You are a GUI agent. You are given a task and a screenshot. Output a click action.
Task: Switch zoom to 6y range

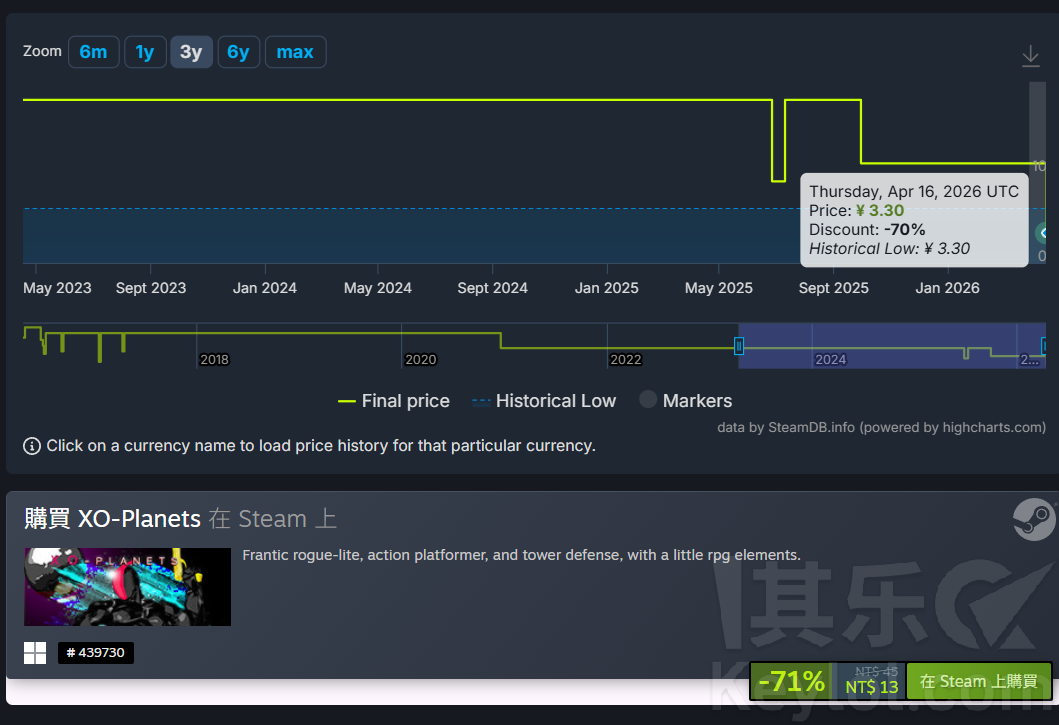238,52
